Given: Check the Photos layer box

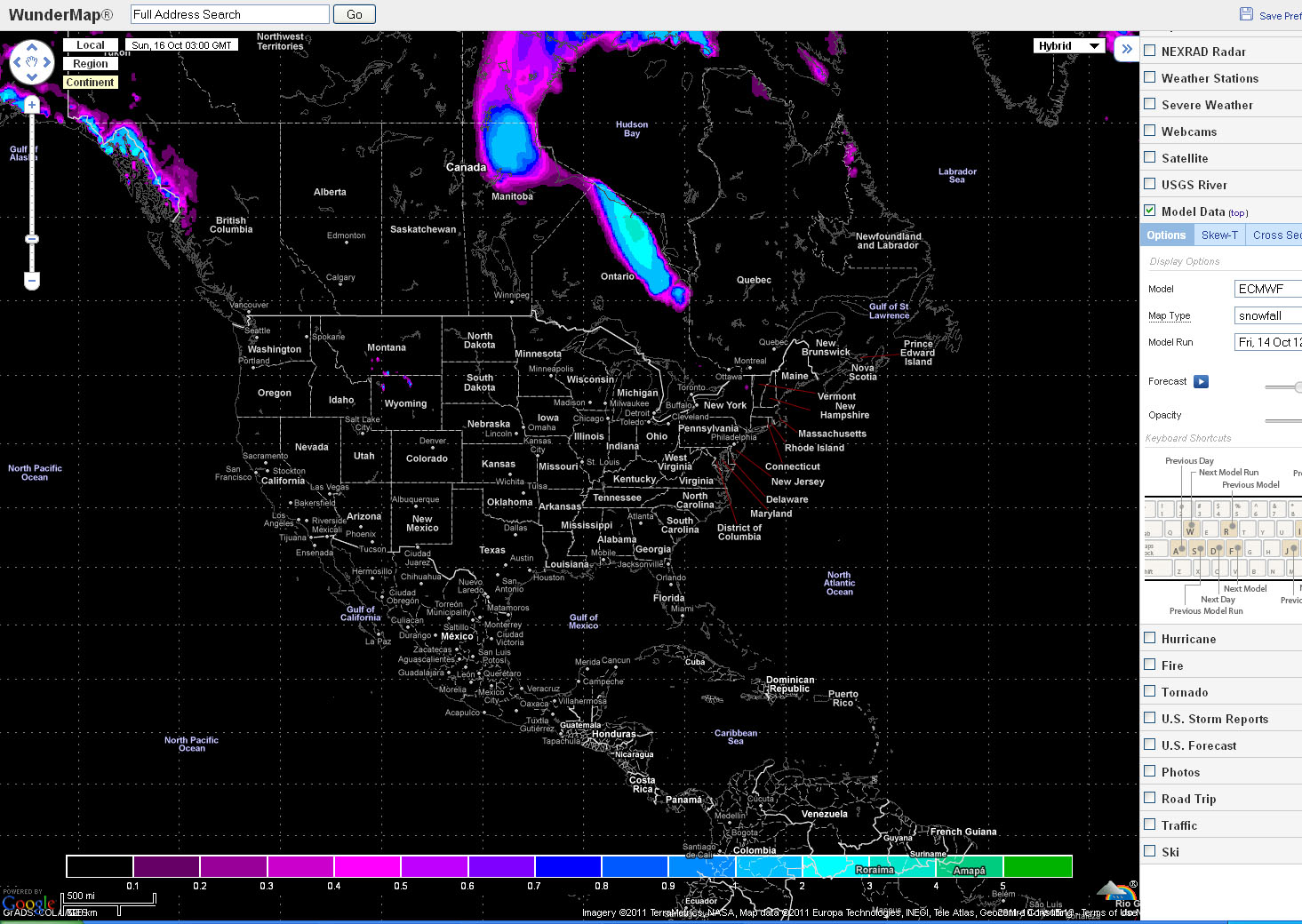Looking at the screenshot, I should (1150, 771).
